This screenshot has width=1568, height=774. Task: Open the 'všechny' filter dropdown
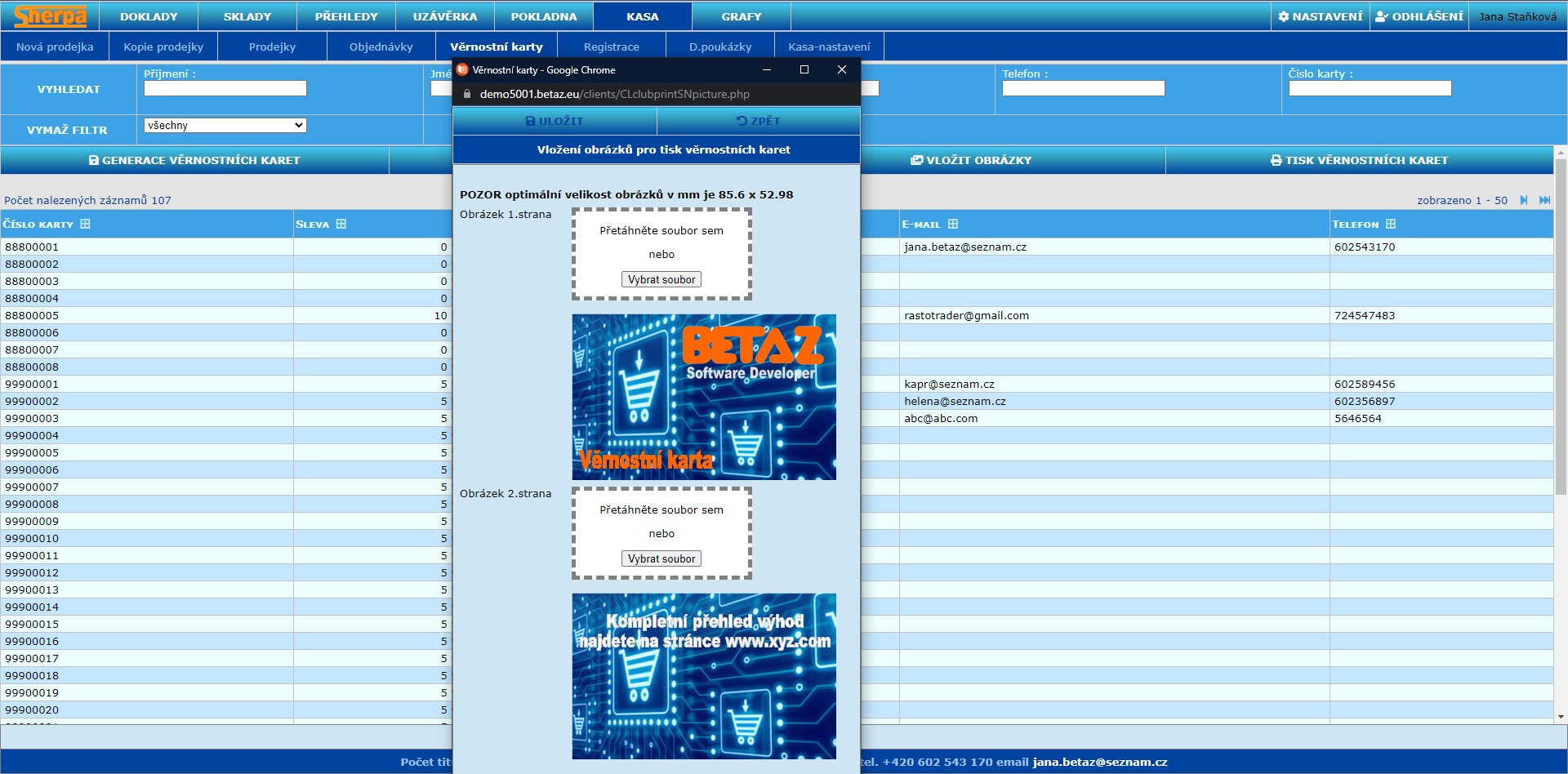[225, 125]
